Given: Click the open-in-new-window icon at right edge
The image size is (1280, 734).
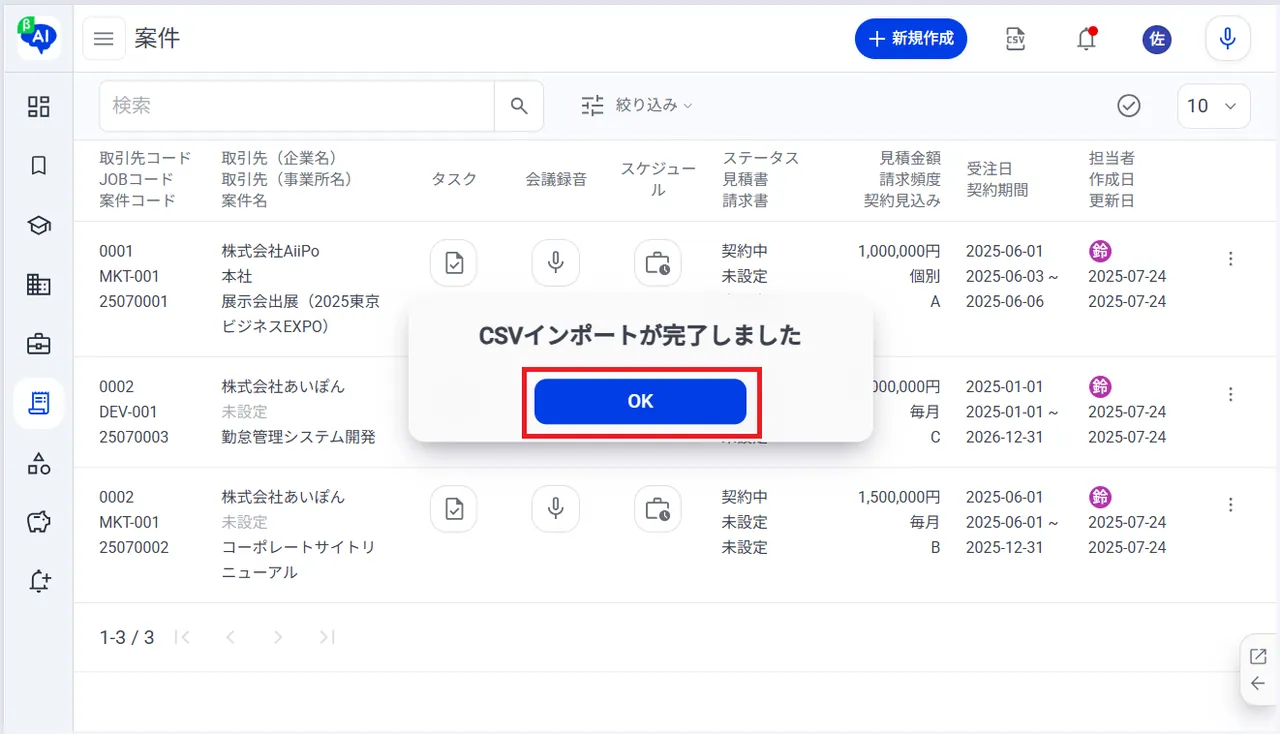Looking at the screenshot, I should [x=1258, y=657].
